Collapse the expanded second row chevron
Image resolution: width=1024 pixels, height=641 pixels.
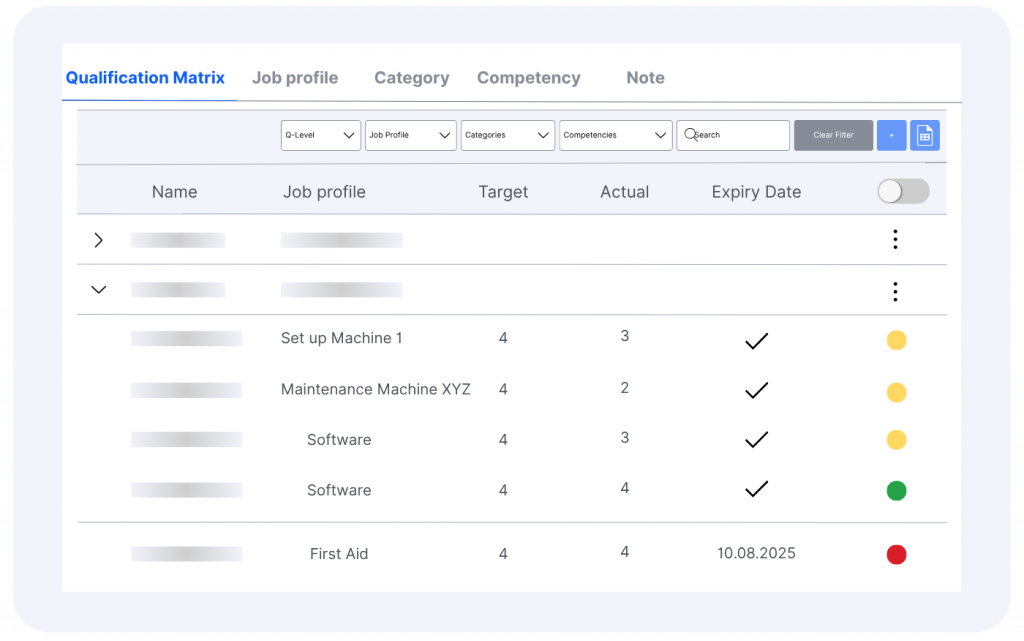coord(98,290)
